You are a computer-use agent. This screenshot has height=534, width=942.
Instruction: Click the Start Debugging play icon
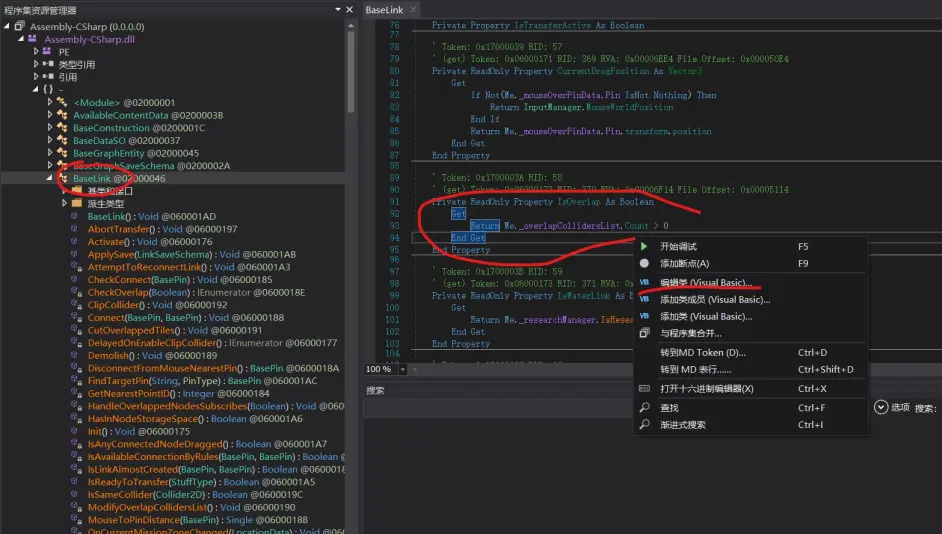pyautogui.click(x=644, y=246)
